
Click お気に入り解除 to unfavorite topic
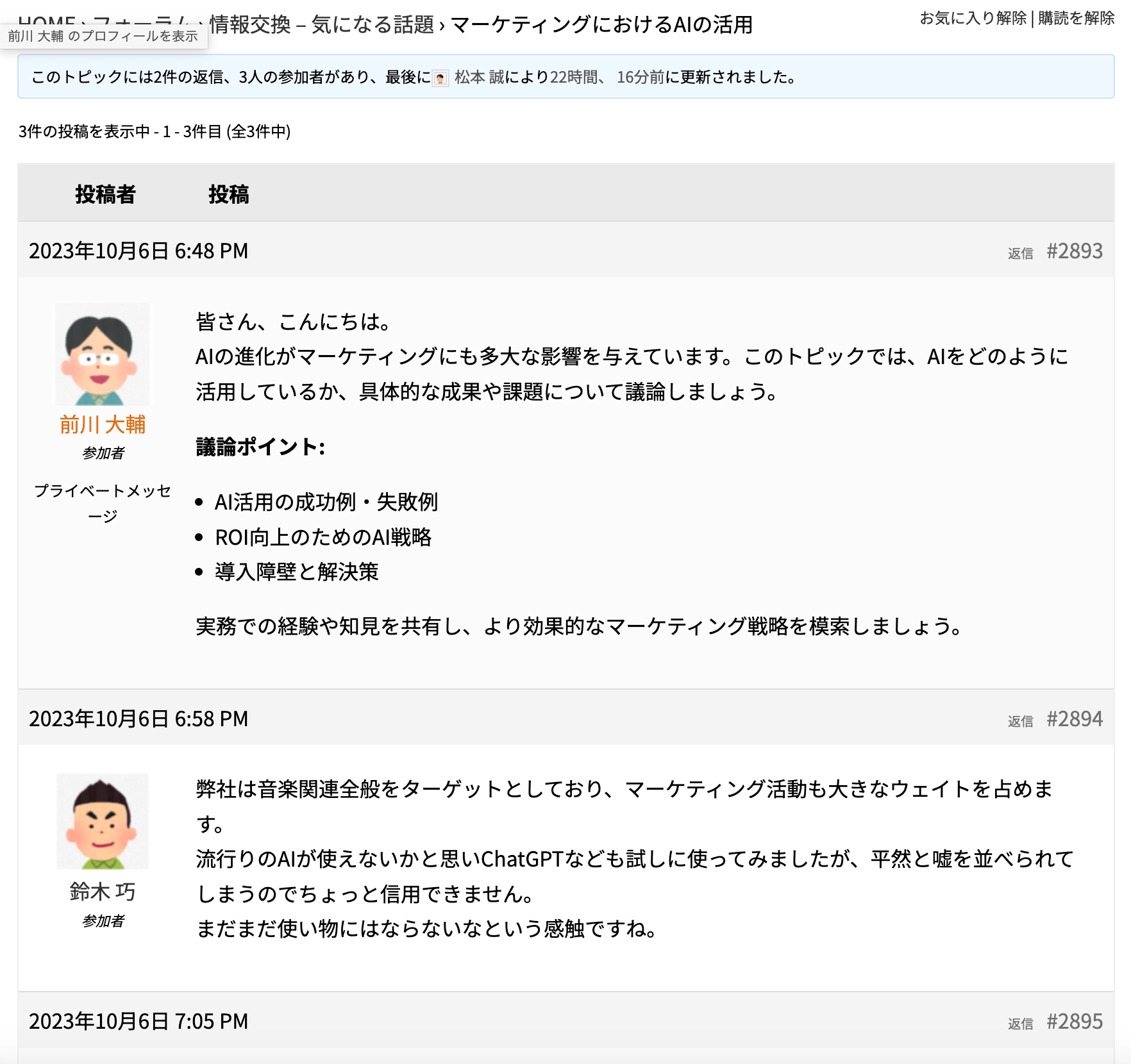(973, 18)
